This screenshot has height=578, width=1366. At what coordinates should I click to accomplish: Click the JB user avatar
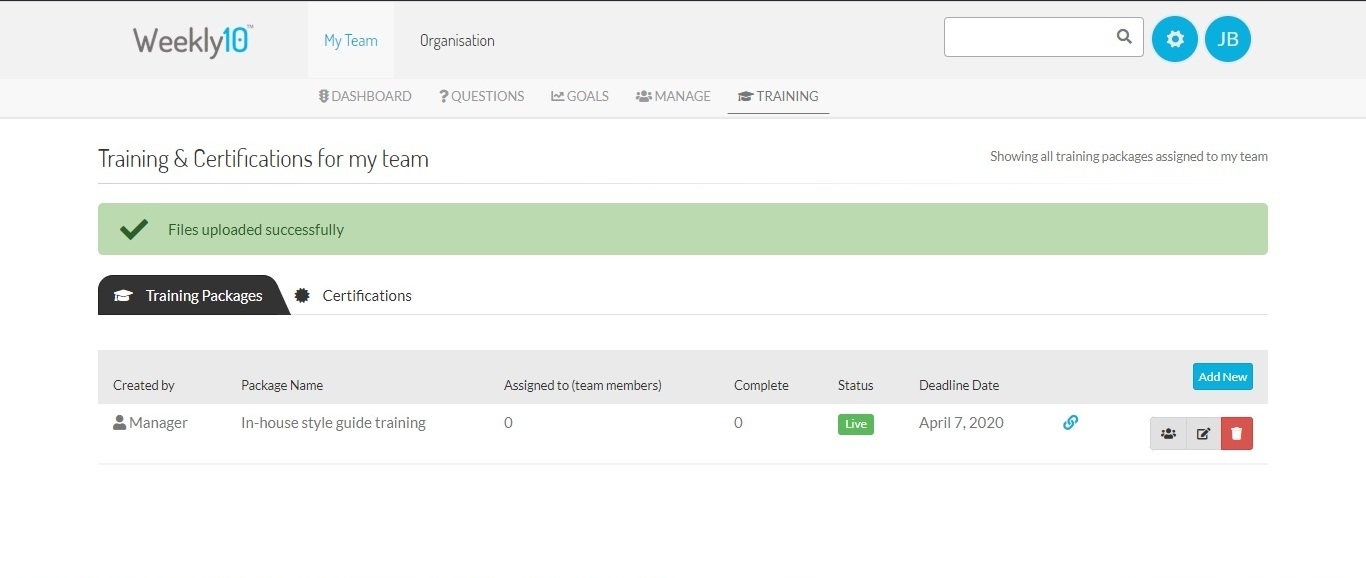1228,40
